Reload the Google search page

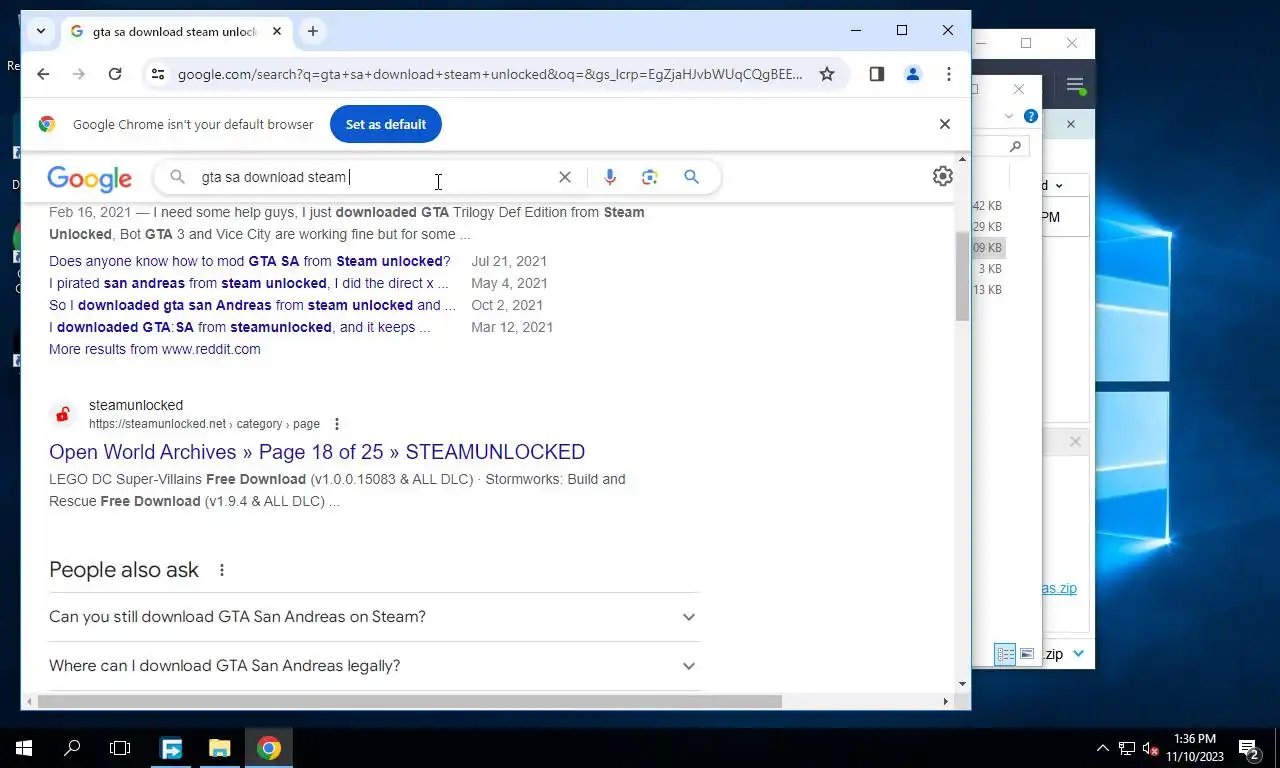(x=115, y=74)
